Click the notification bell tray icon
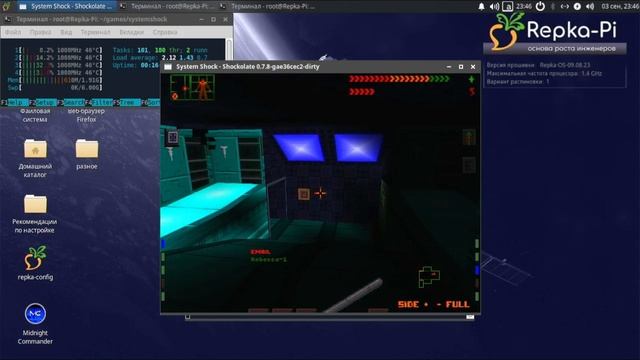This screenshot has height=360, width=640. point(482,6)
